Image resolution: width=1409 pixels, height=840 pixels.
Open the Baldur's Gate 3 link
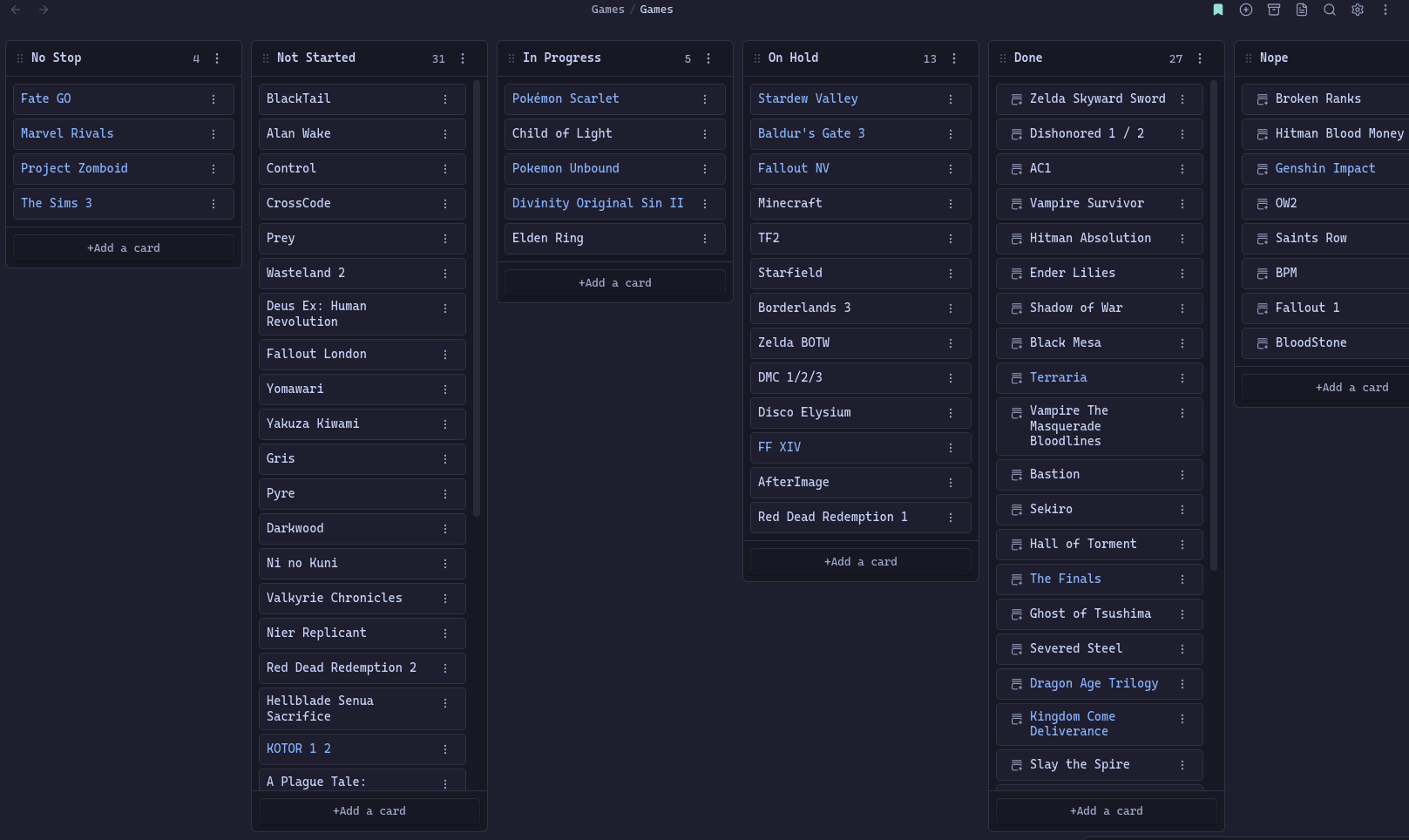point(810,133)
